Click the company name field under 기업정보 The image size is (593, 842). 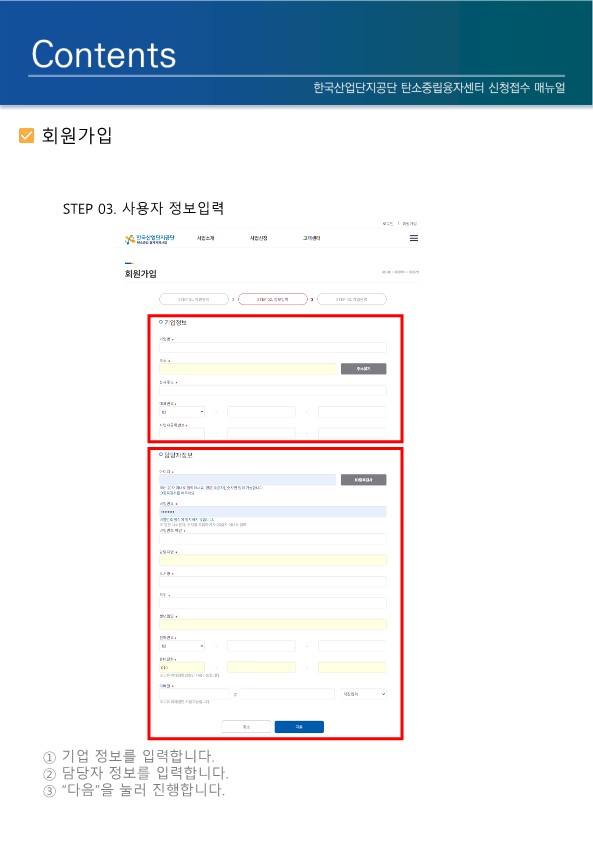[x=273, y=347]
